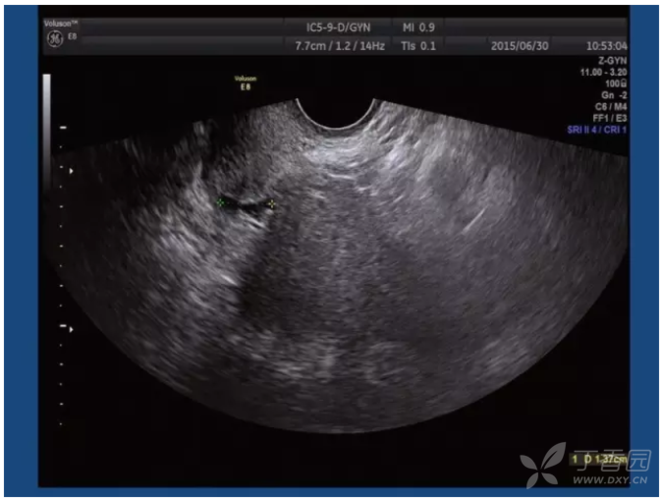The image size is (662, 500).
Task: Click the small yellow Voluson E8 label
Action: (245, 82)
